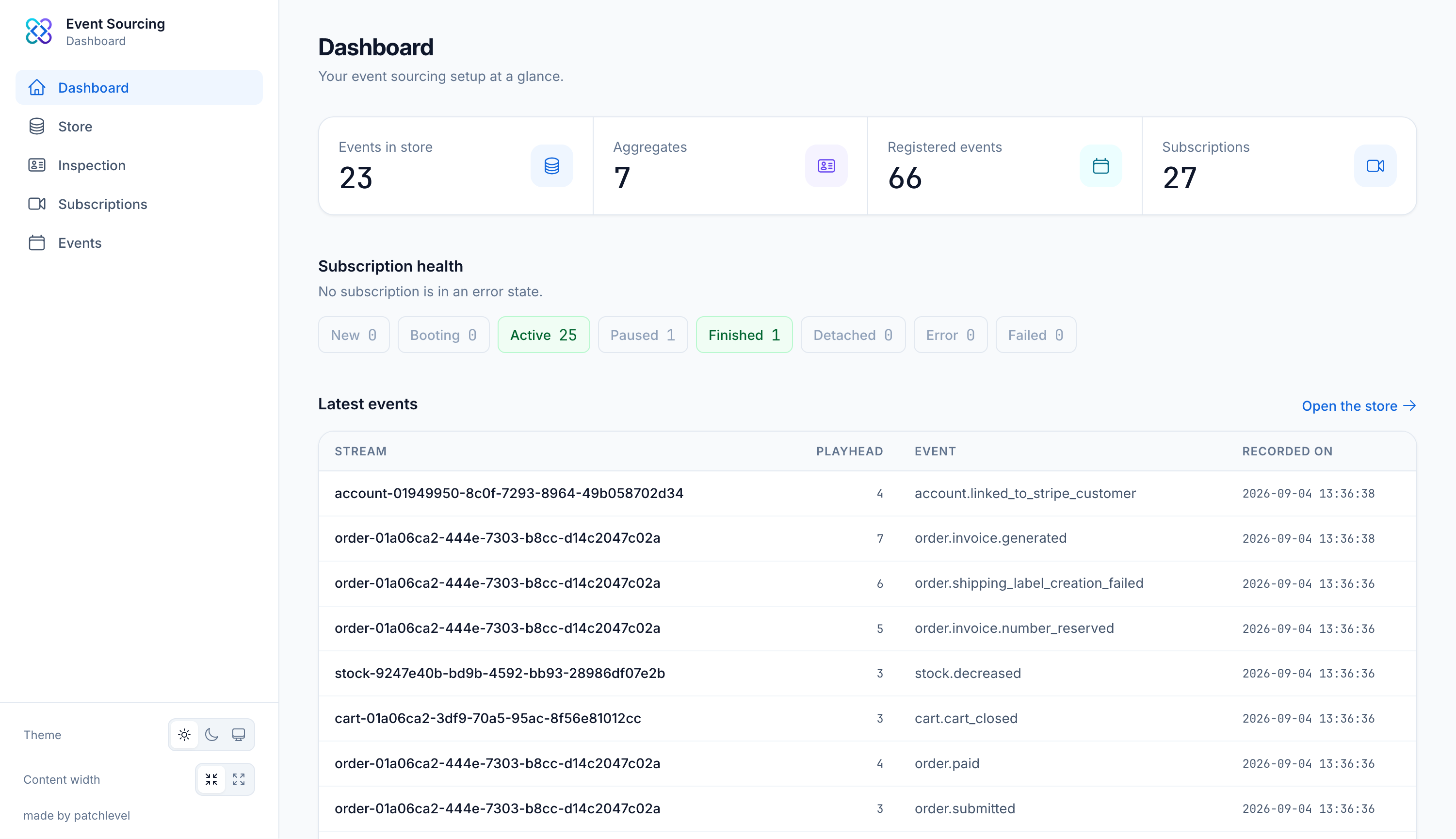Click timestamp in order.paid row
Screen dimensions: 1456x839
1308,763
